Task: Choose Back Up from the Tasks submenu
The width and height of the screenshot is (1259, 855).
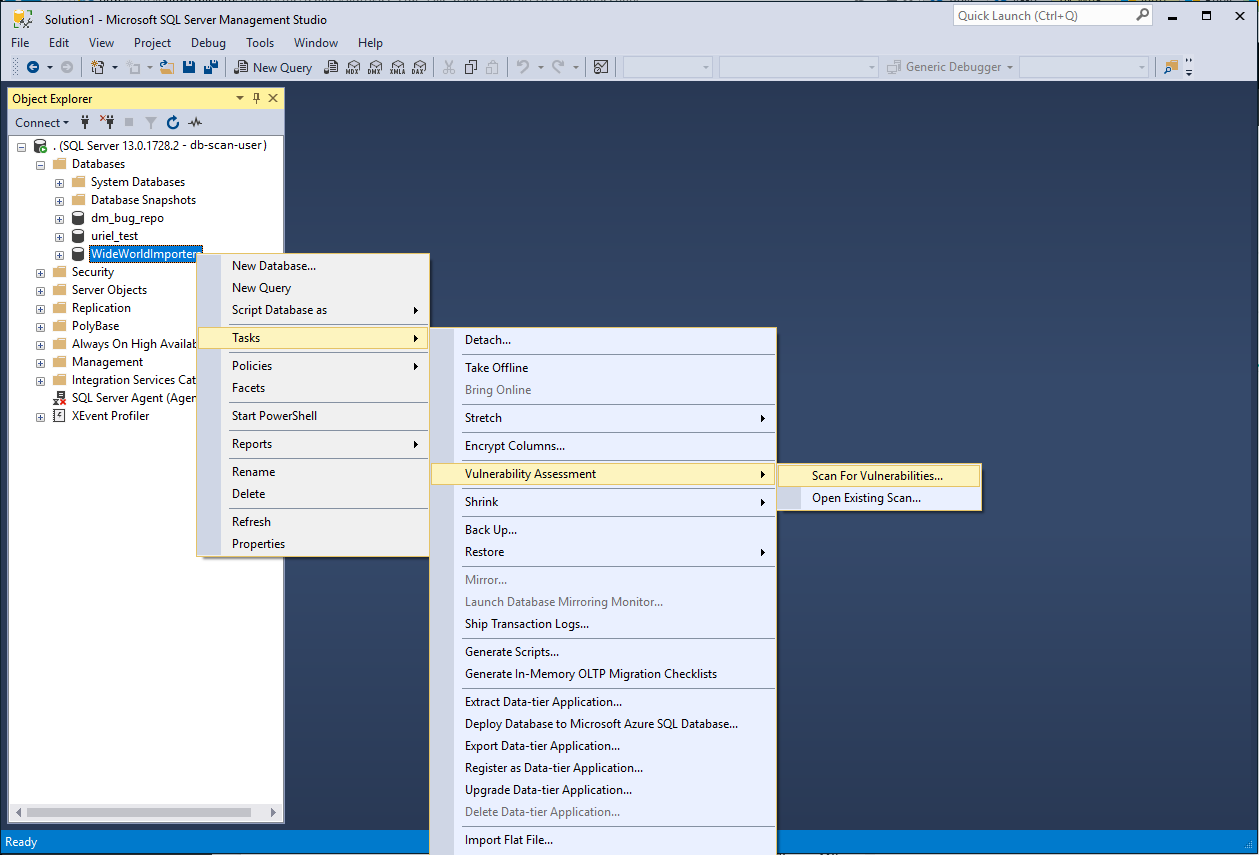Action: click(x=490, y=529)
